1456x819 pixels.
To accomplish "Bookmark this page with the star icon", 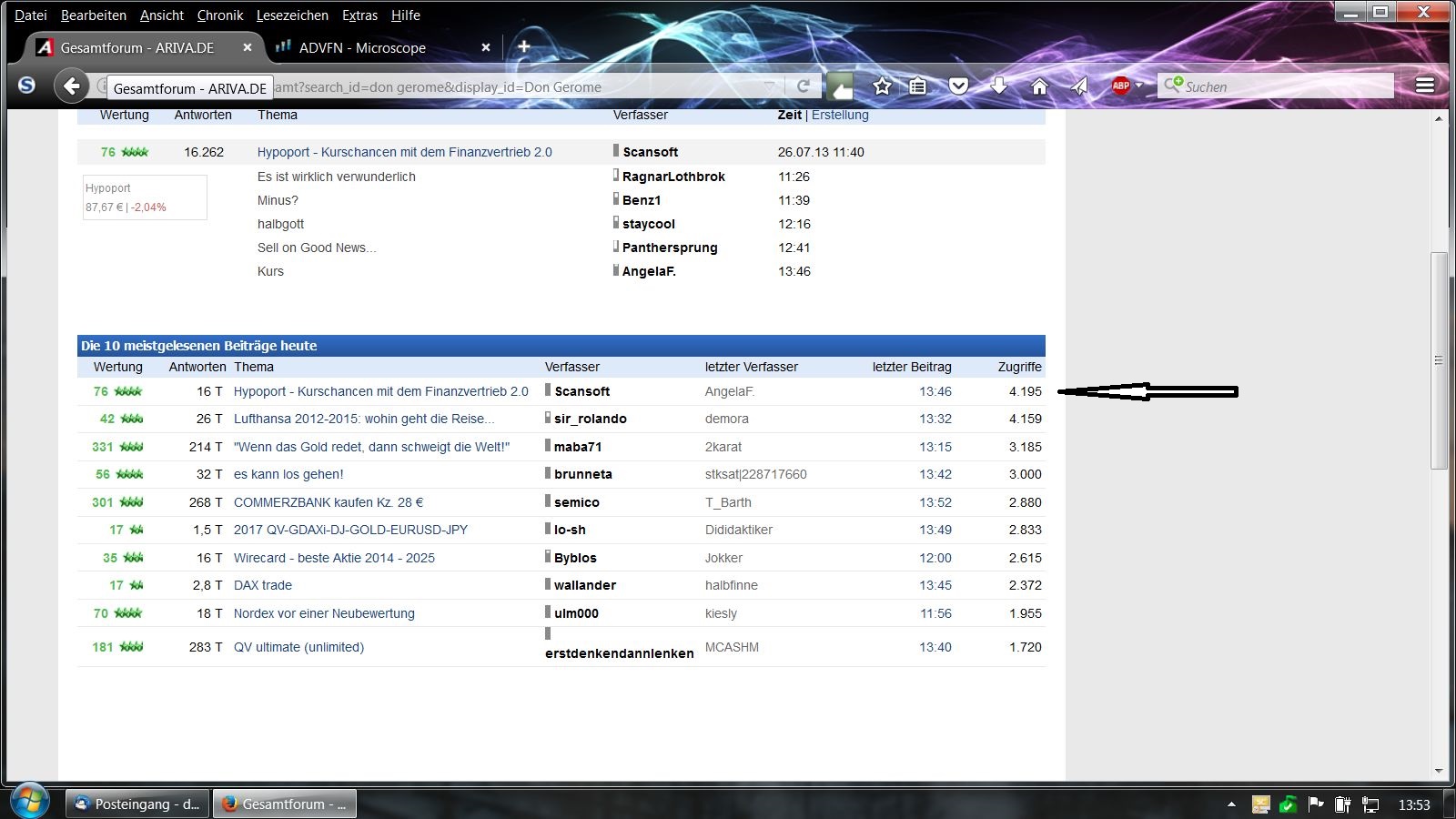I will pos(882,86).
